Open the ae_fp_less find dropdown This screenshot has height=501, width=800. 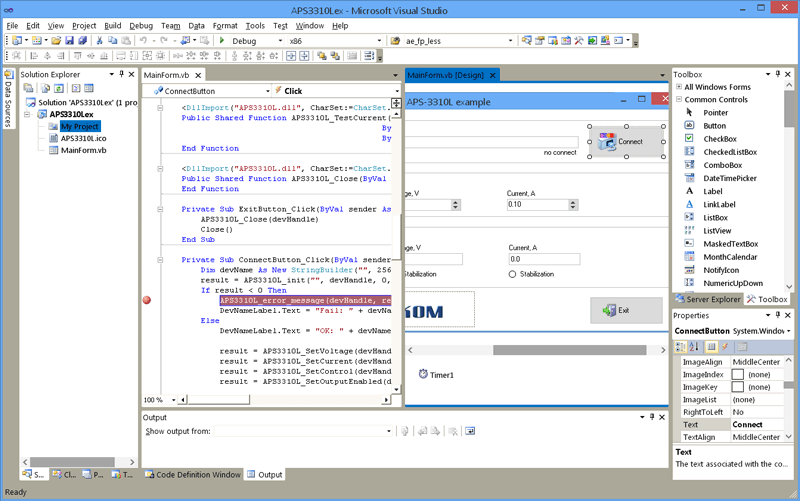510,41
